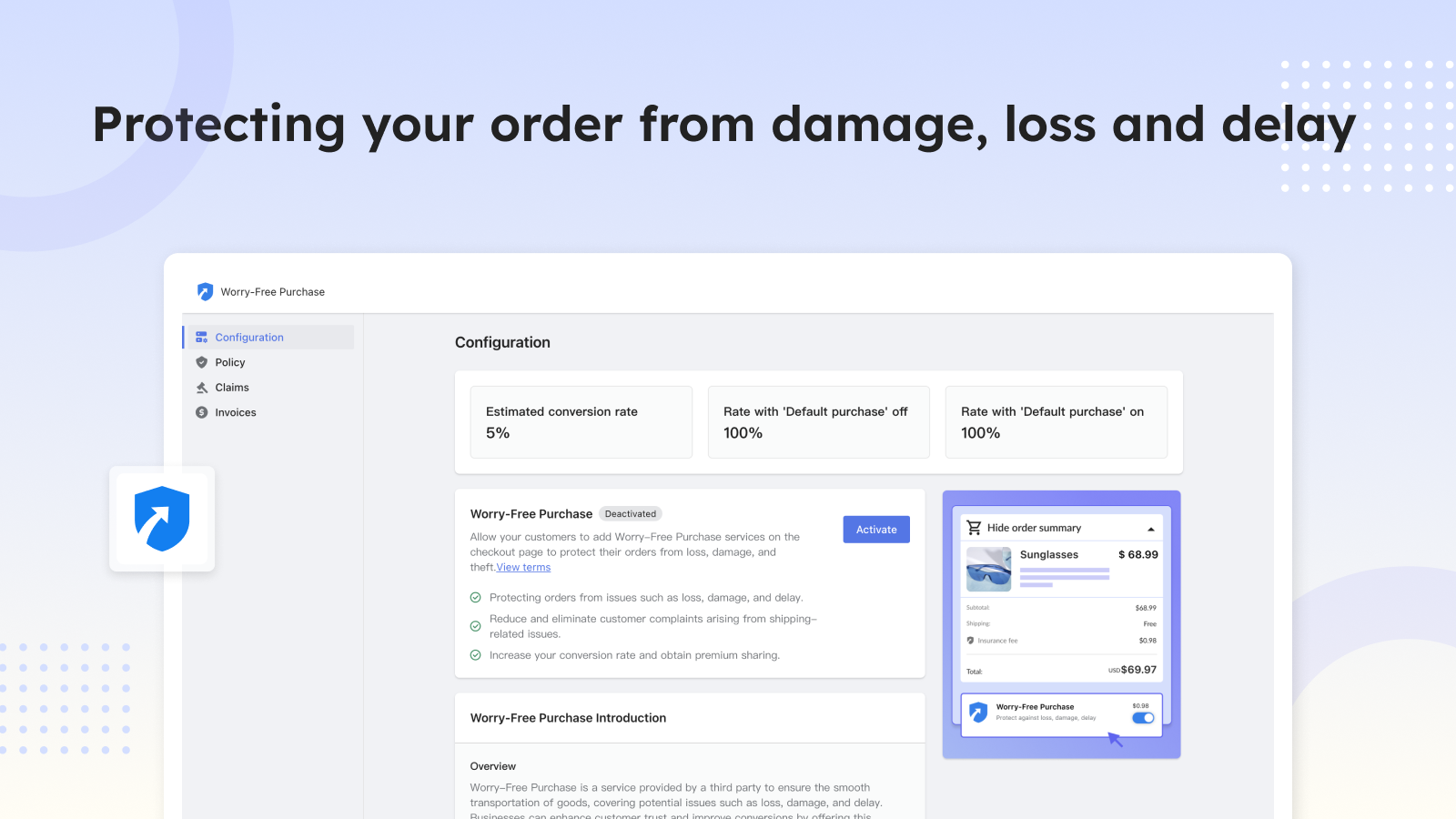Click the Deactivated status badge
Viewport: 1456px width, 819px height.
click(630, 514)
